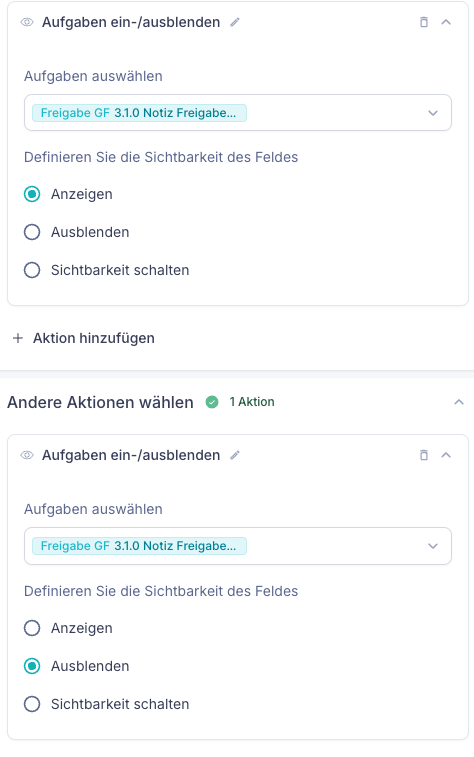The height and width of the screenshot is (757, 474).
Task: Click the green check icon next to 1 Aktion
Action: (x=212, y=402)
